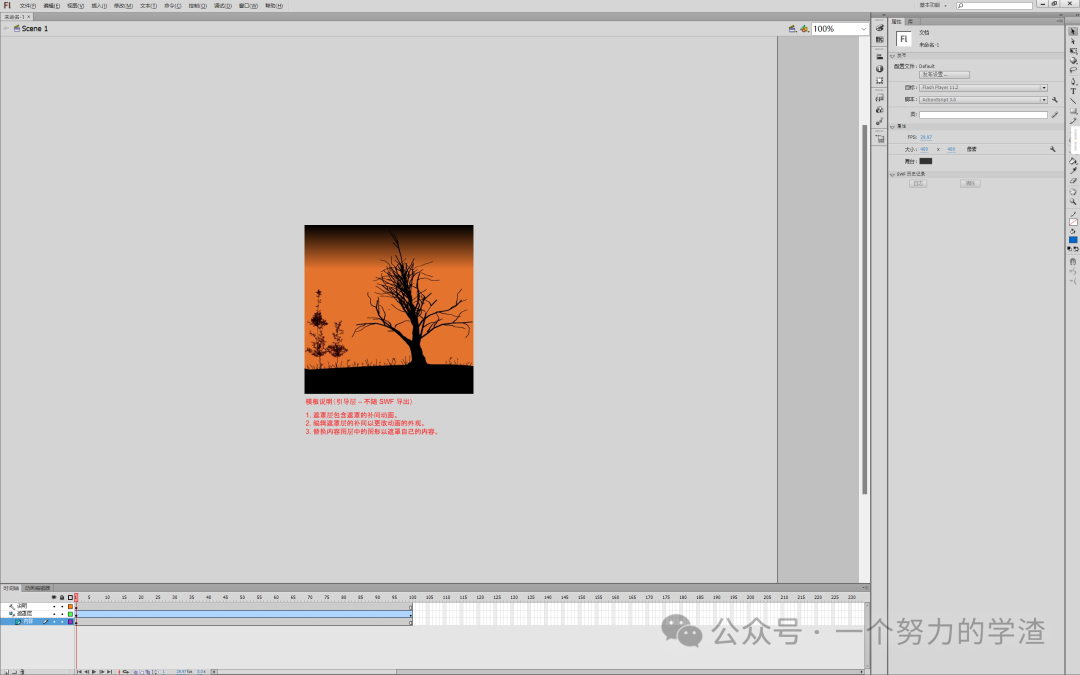Toggle visibility dot of 遮罩层 mask layer
This screenshot has width=1080, height=675.
pyautogui.click(x=54, y=613)
